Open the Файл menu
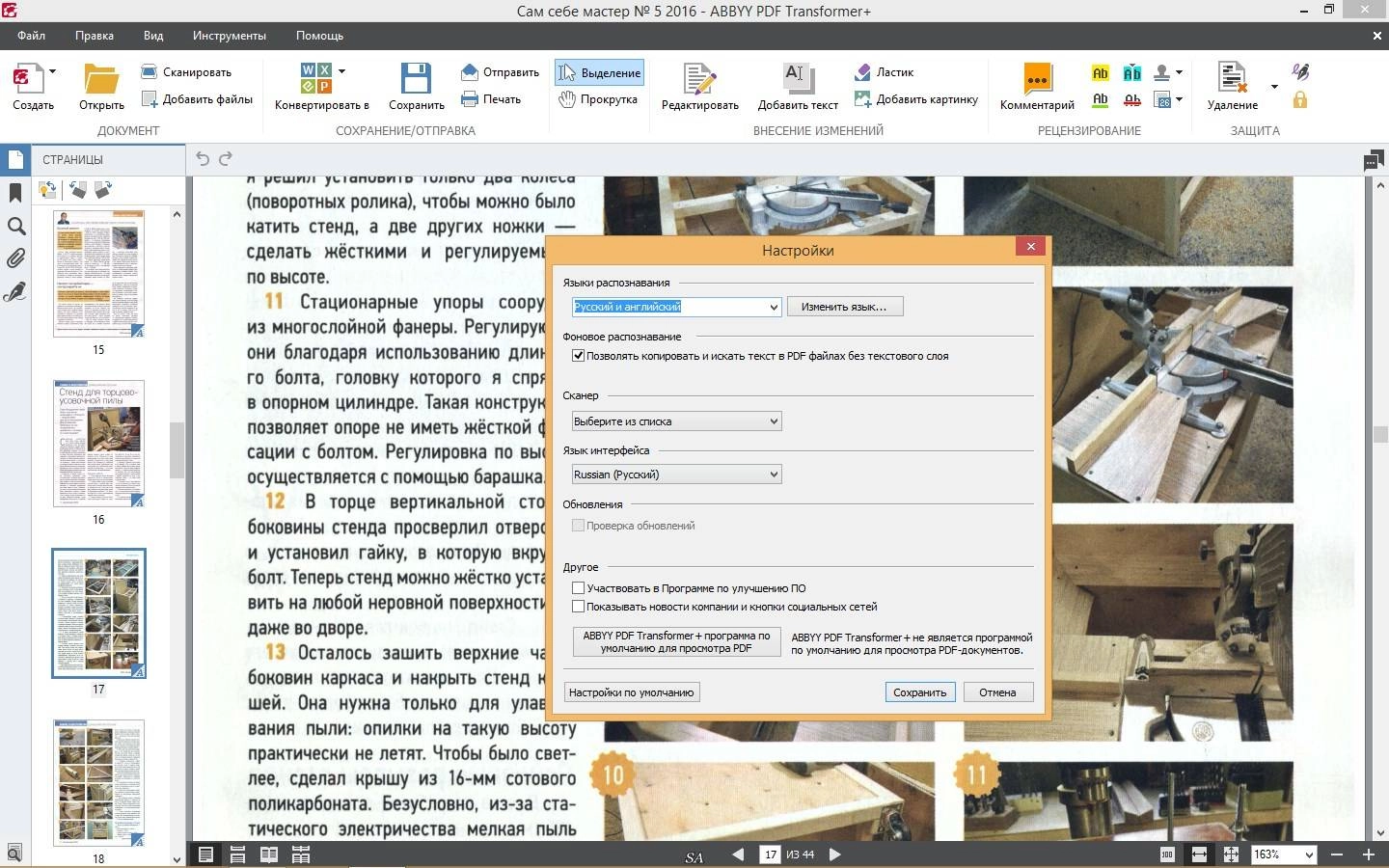Image resolution: width=1389 pixels, height=868 pixels. click(31, 36)
